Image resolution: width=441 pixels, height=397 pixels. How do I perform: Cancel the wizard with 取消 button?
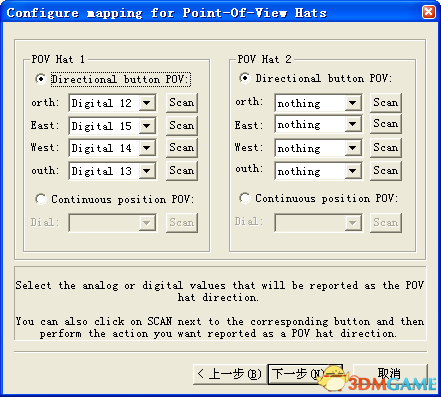pos(390,374)
